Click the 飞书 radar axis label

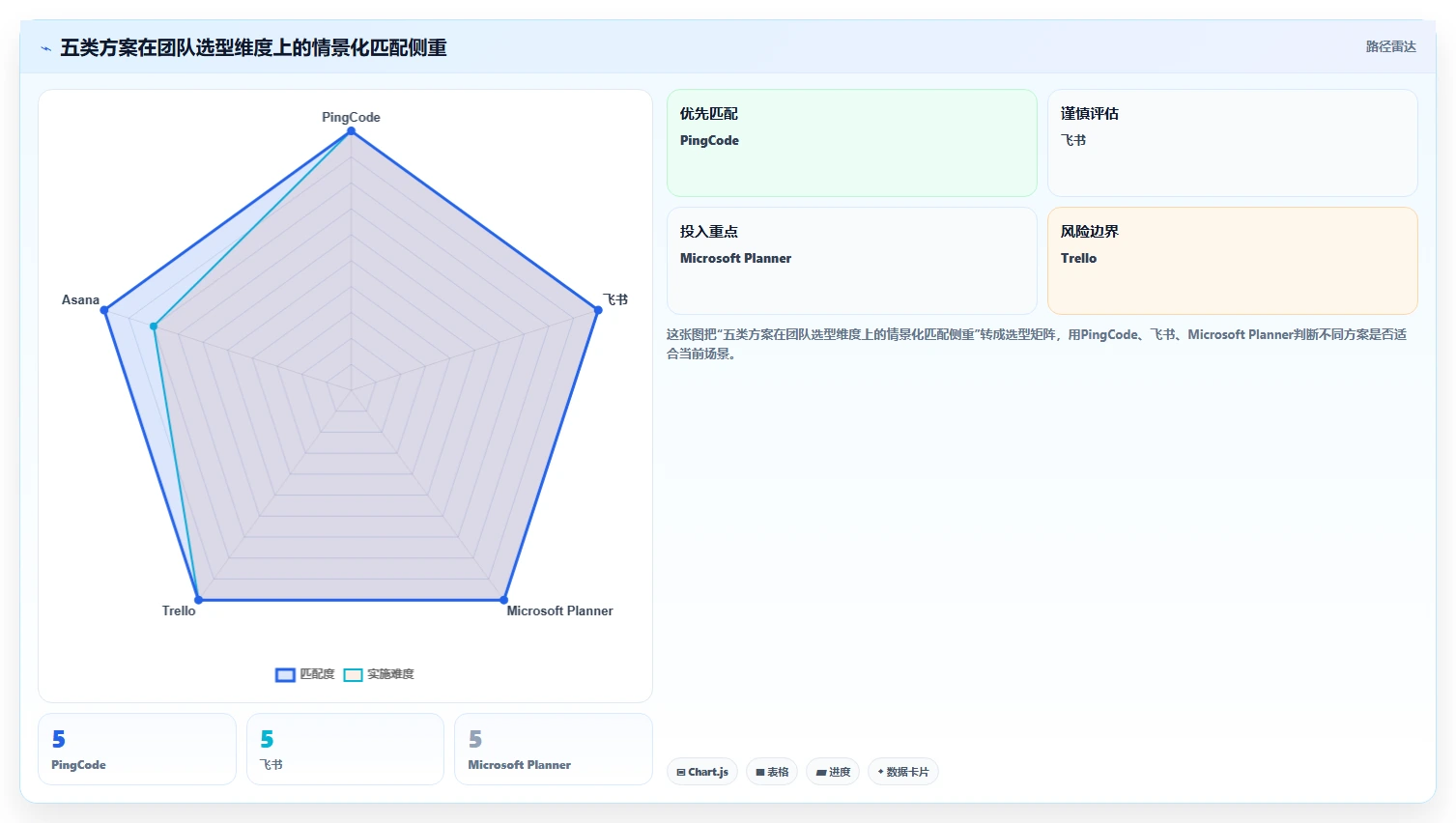pyautogui.click(x=615, y=299)
